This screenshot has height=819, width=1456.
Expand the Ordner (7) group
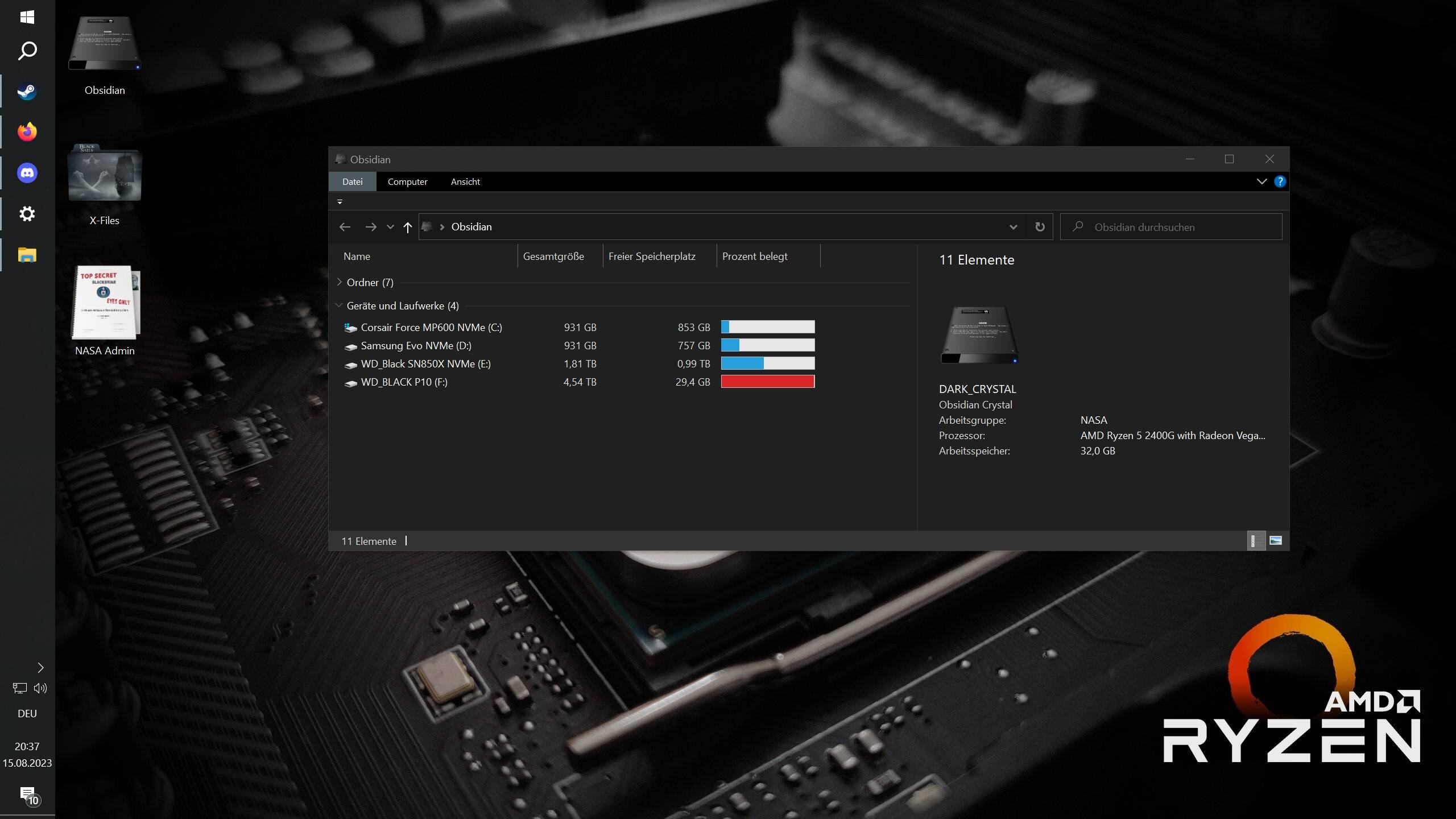click(340, 282)
